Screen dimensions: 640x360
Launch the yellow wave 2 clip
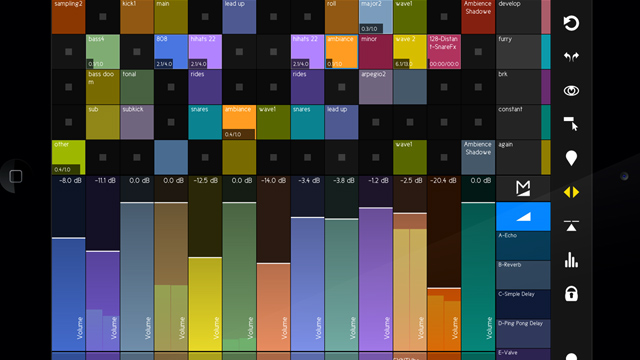pos(410,52)
